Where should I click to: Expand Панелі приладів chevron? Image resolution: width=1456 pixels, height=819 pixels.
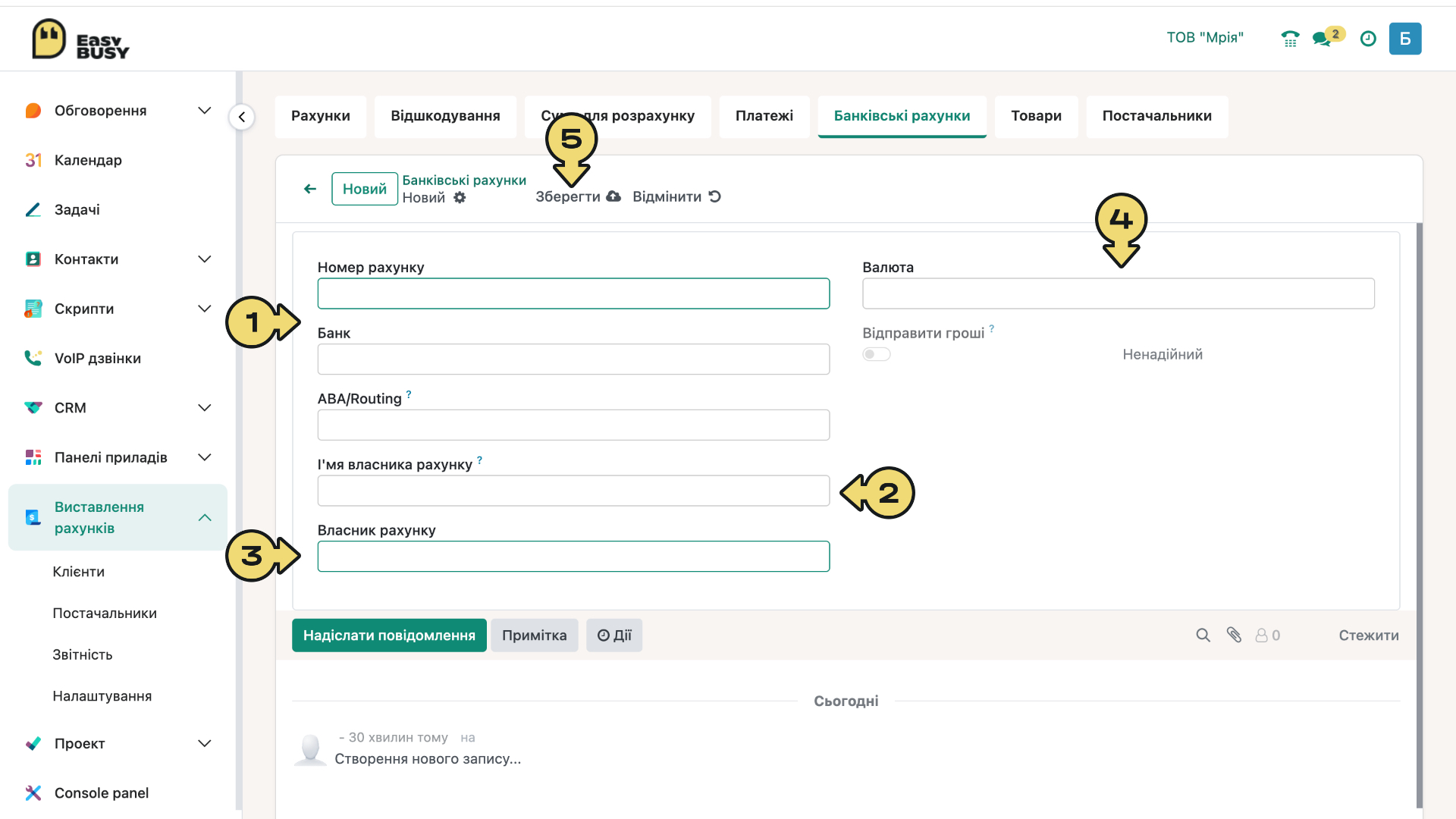pos(205,457)
